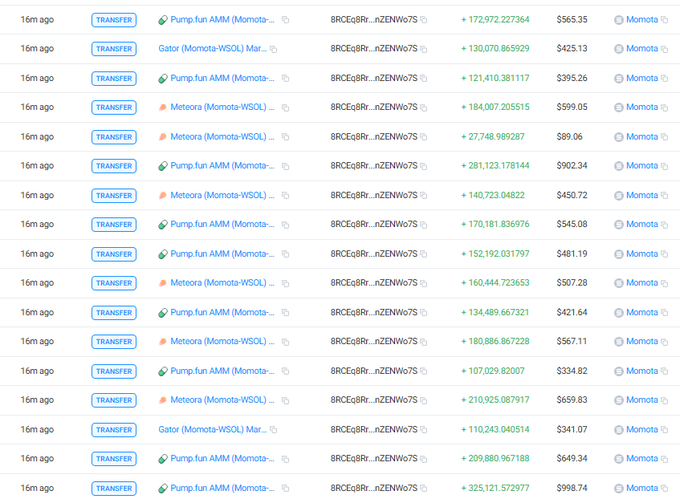Copy Momota token address in $334.82 row

coord(664,371)
